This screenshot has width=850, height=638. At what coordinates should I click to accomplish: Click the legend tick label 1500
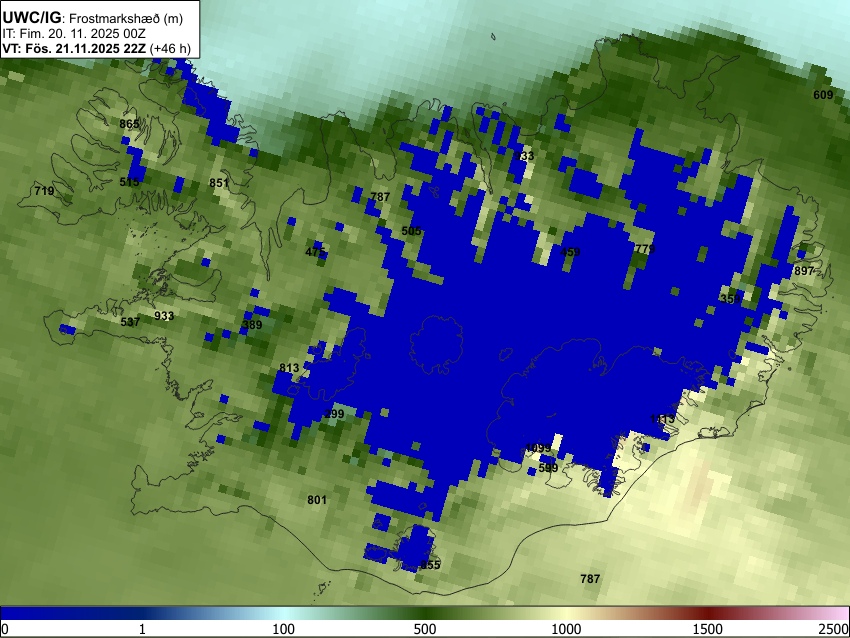[708, 629]
